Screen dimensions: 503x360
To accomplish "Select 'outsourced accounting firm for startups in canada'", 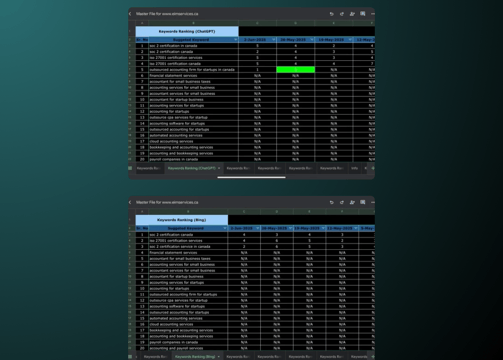I will pos(193,70).
